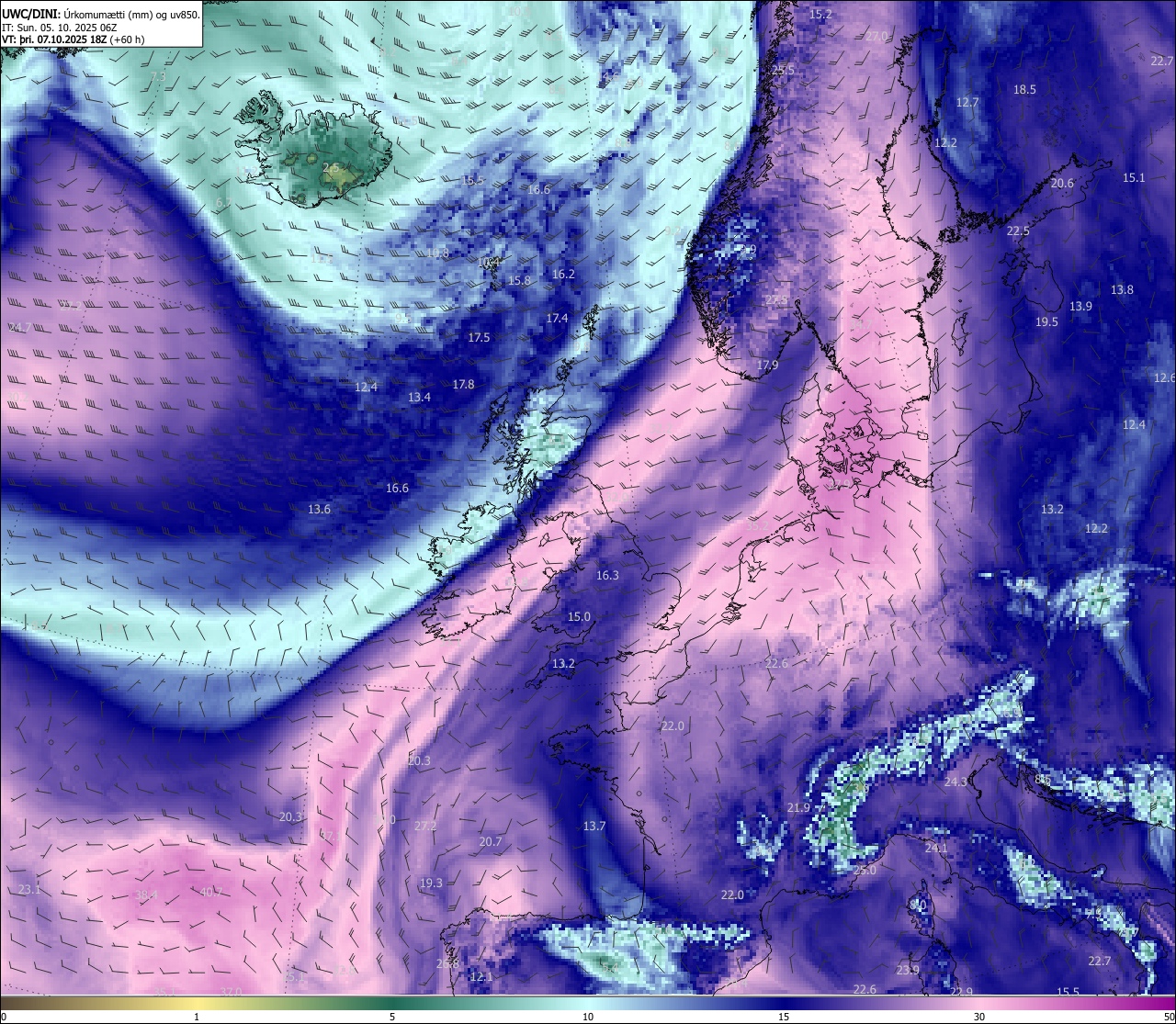Click the 26.8 value label

(x=447, y=964)
